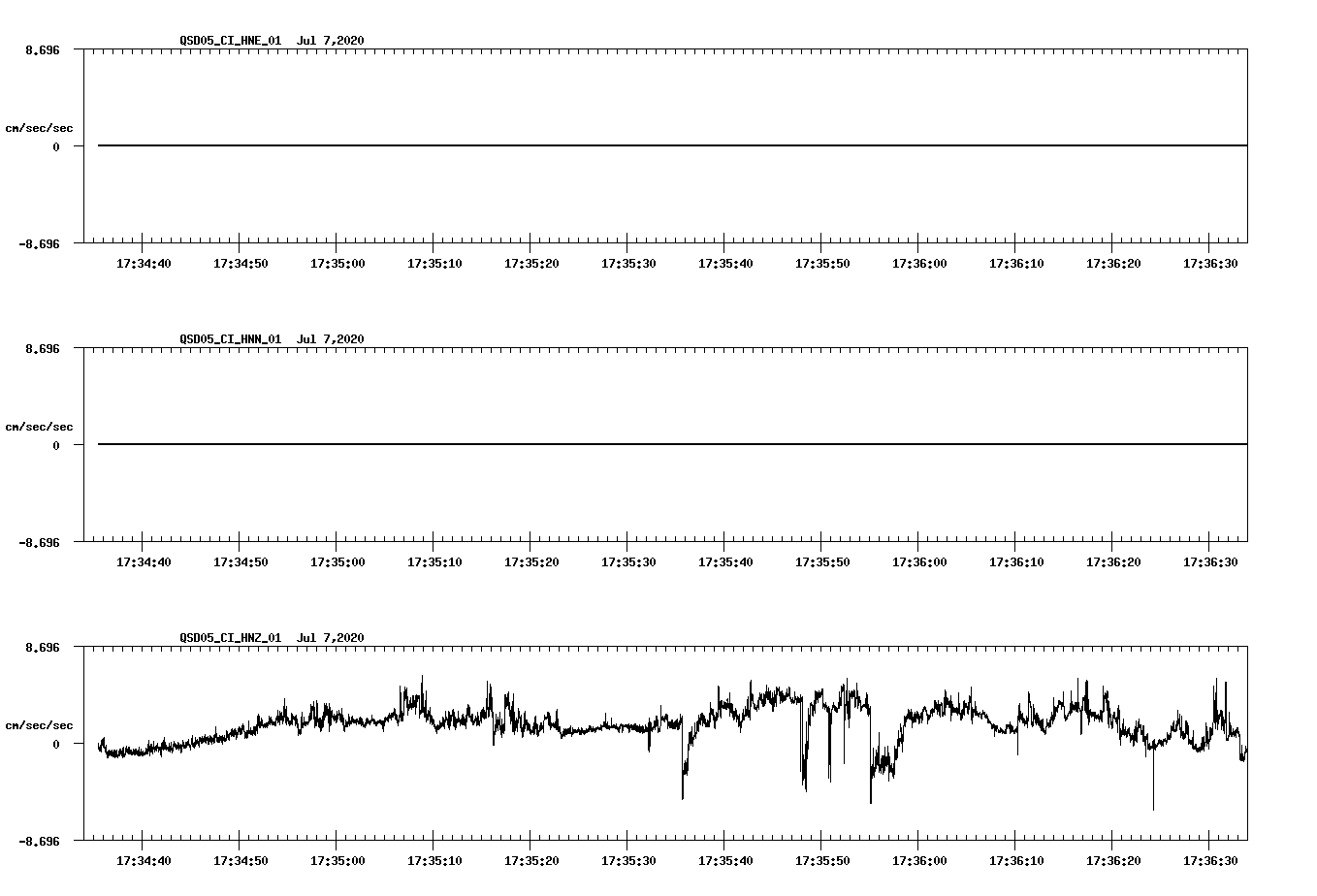
Task: Click the 17:34:40 time label under HNZ plot
Action: 144,860
